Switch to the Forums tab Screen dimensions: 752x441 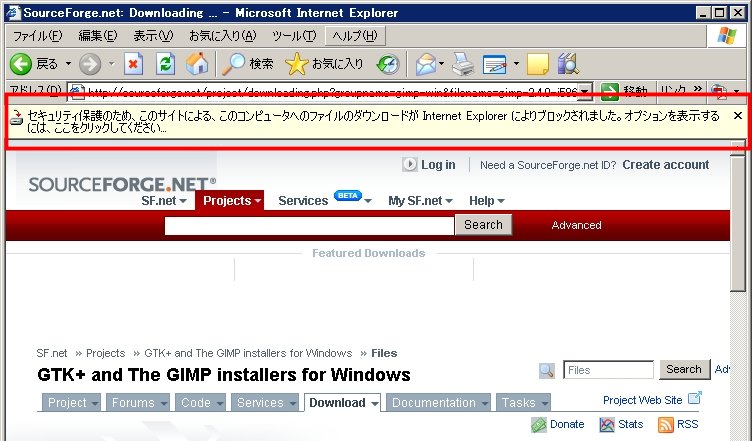pos(138,403)
